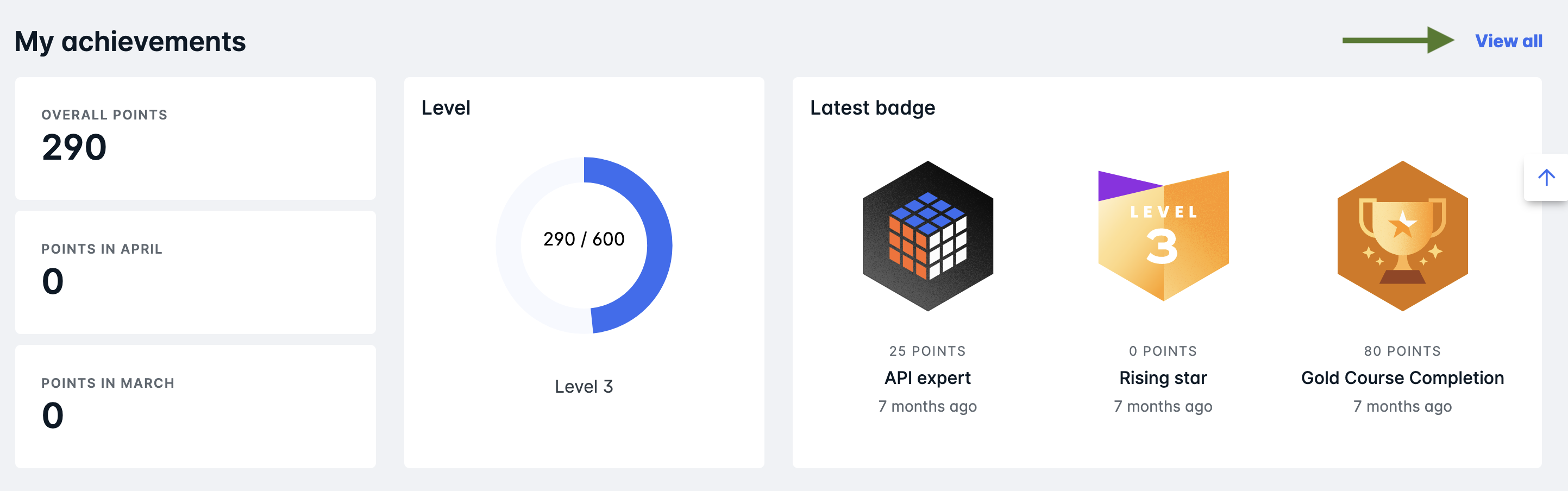Open the View all link
1568x491 pixels.
pos(1508,41)
